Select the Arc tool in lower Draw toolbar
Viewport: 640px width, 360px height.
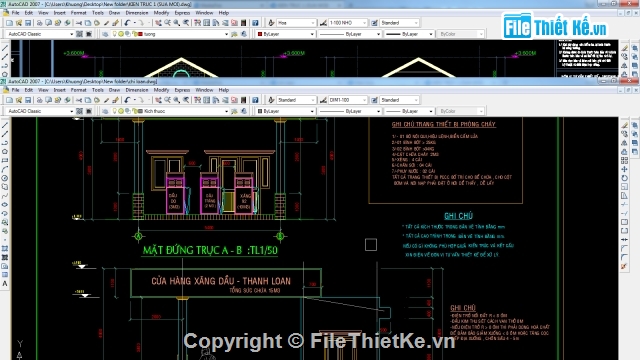[x=5, y=169]
